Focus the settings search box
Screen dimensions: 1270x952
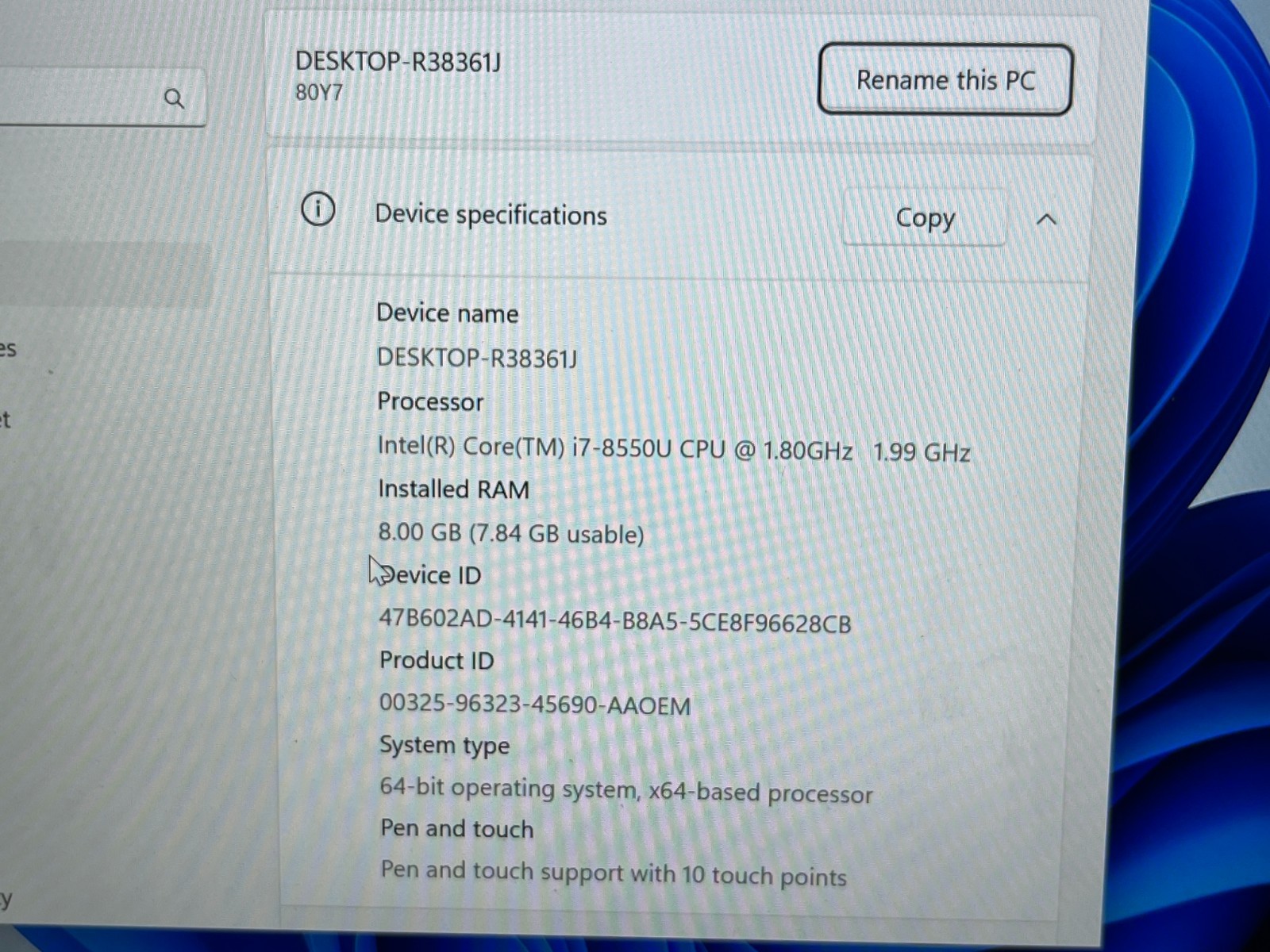103,98
